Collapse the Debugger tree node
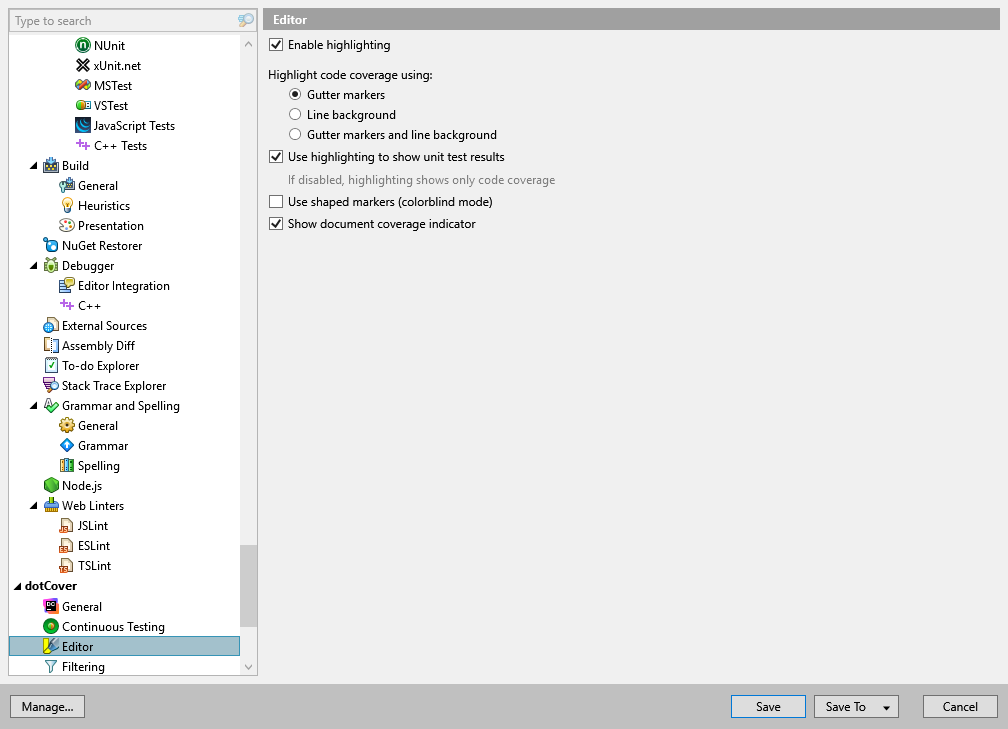Image resolution: width=1008 pixels, height=729 pixels. pos(32,265)
